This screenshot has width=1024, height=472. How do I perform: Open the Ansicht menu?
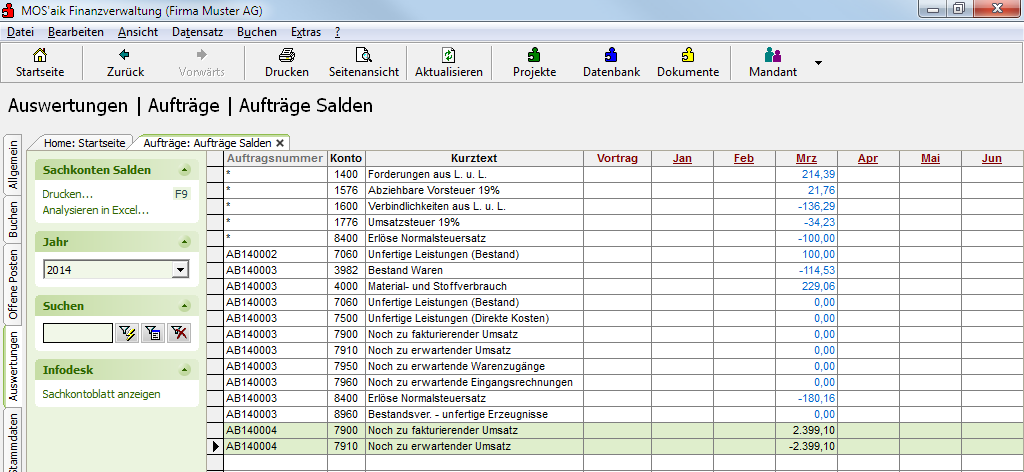click(138, 32)
